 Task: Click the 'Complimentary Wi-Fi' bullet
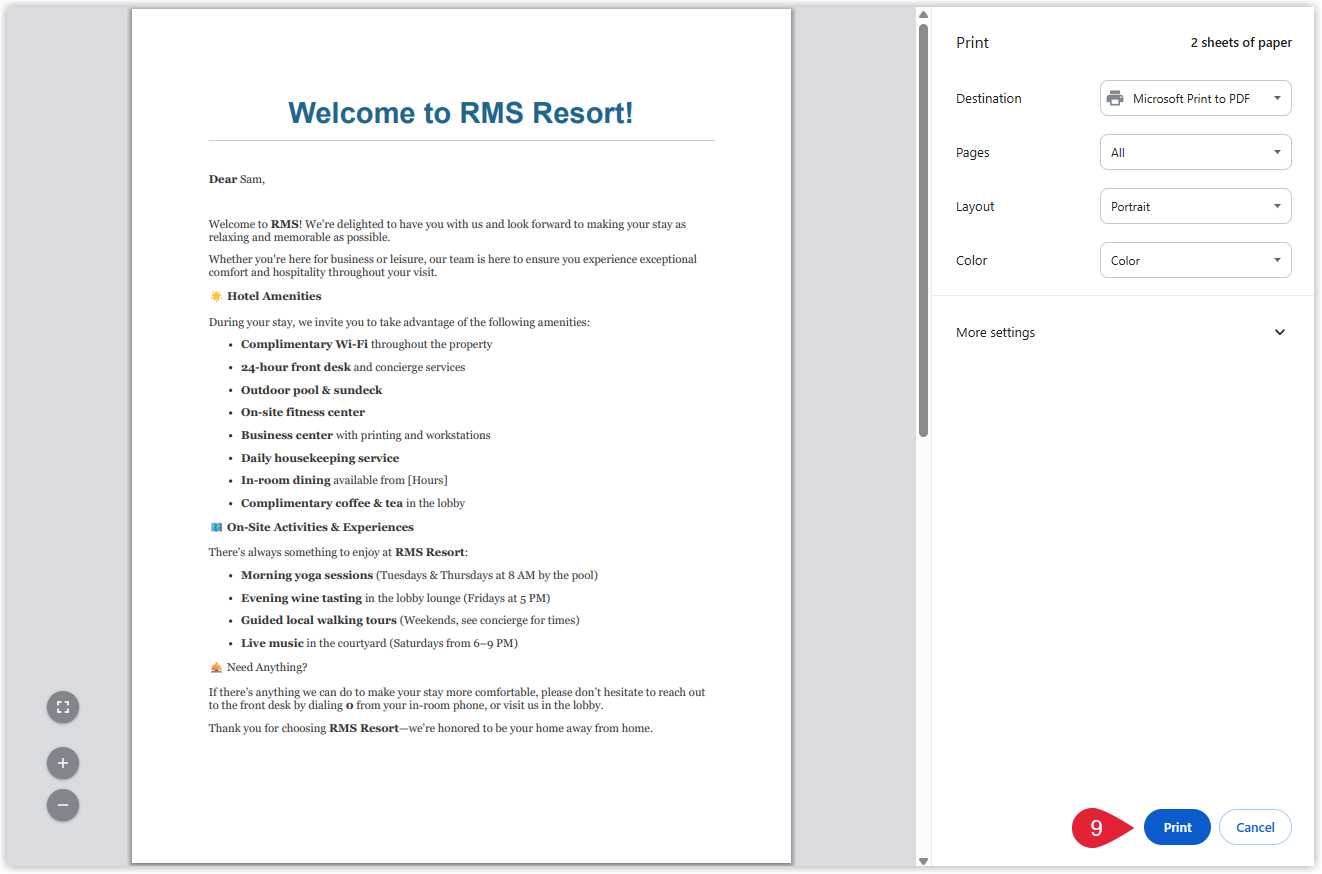(366, 344)
